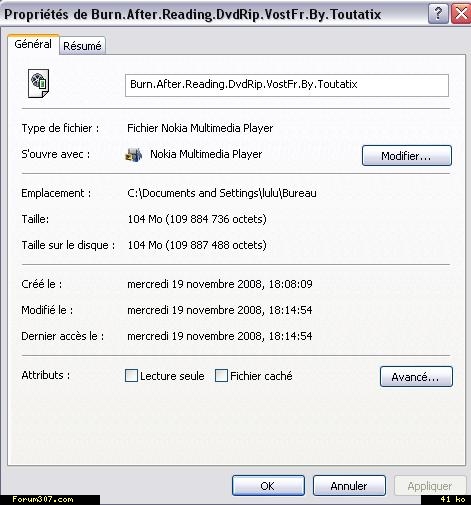471x505 pixels.
Task: Click the Emplacement path text
Action: pyautogui.click(x=222, y=193)
